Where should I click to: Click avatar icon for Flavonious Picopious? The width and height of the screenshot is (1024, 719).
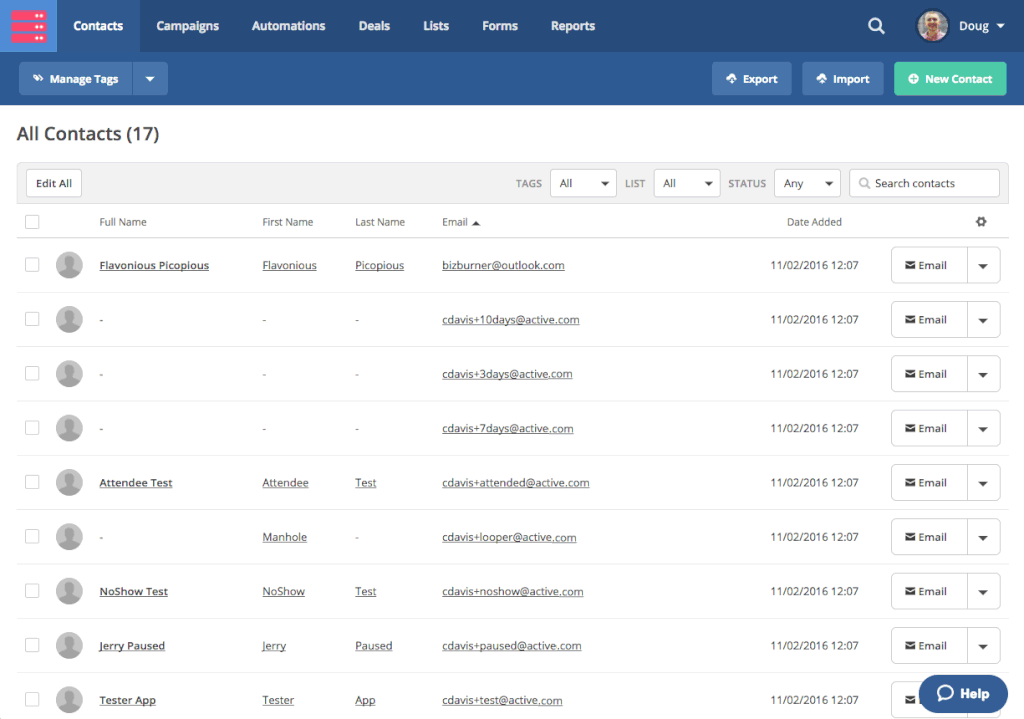click(69, 265)
